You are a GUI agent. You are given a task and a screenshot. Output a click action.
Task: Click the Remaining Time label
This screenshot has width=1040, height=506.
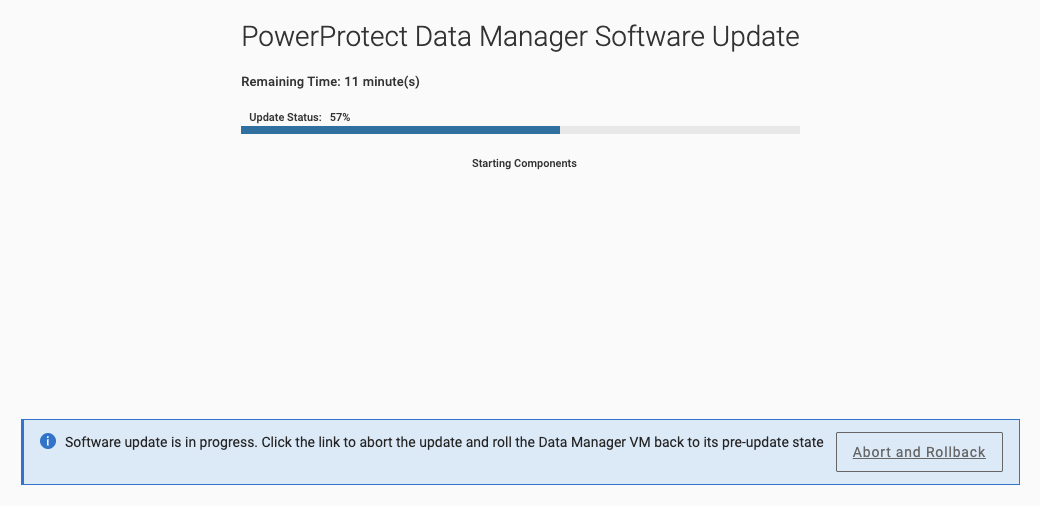coord(291,82)
